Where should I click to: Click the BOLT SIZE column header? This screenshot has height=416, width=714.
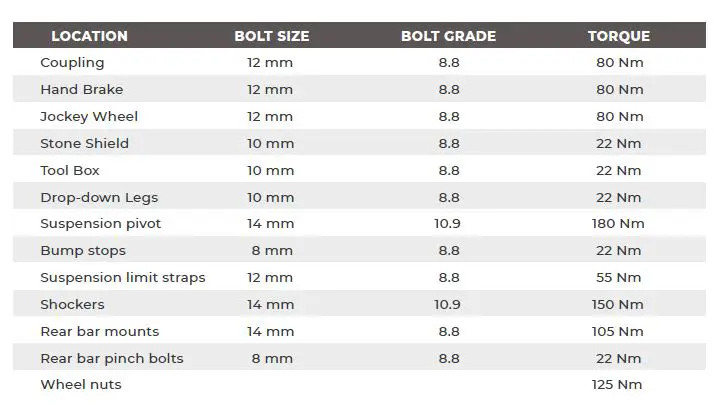271,36
